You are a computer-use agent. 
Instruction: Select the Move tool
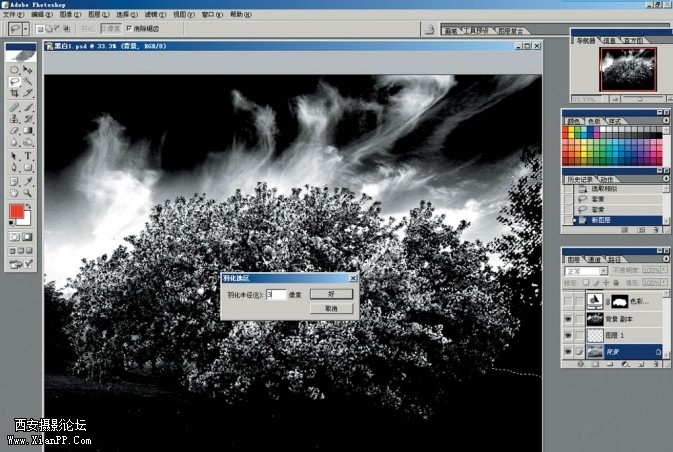tap(28, 69)
